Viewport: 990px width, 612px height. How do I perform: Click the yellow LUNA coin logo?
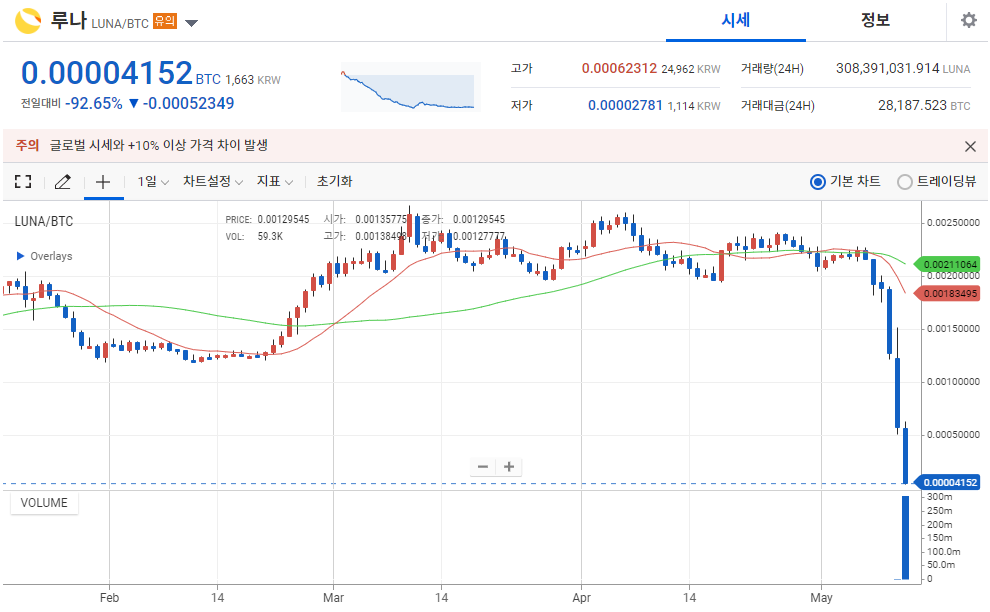click(x=28, y=21)
